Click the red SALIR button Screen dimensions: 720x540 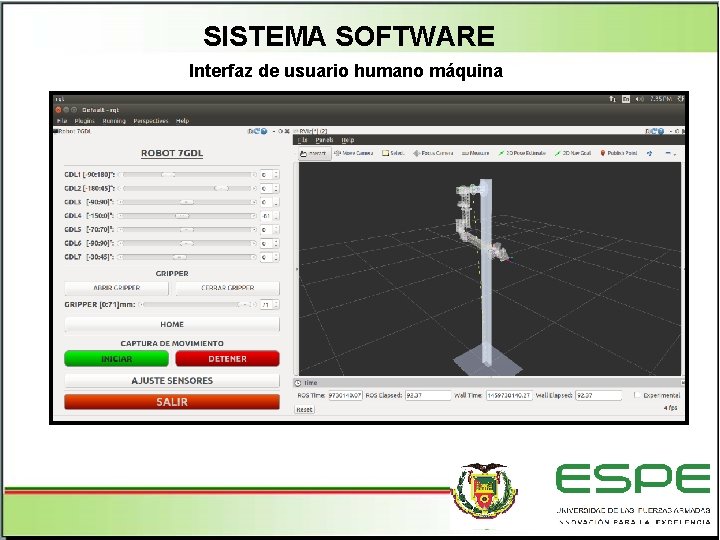point(172,402)
